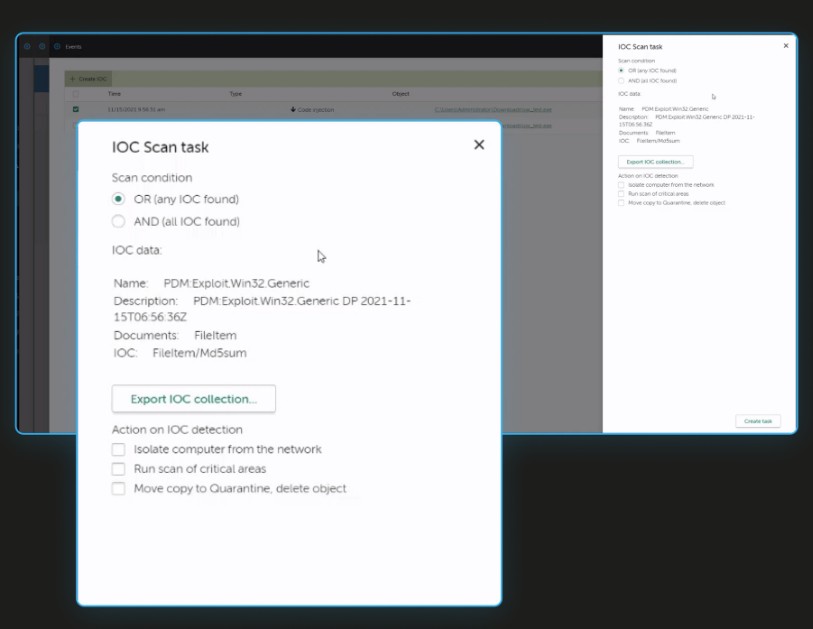Viewport: 813px width, 629px height.
Task: Click the Code injection arrow icon in first row
Action: (x=293, y=109)
